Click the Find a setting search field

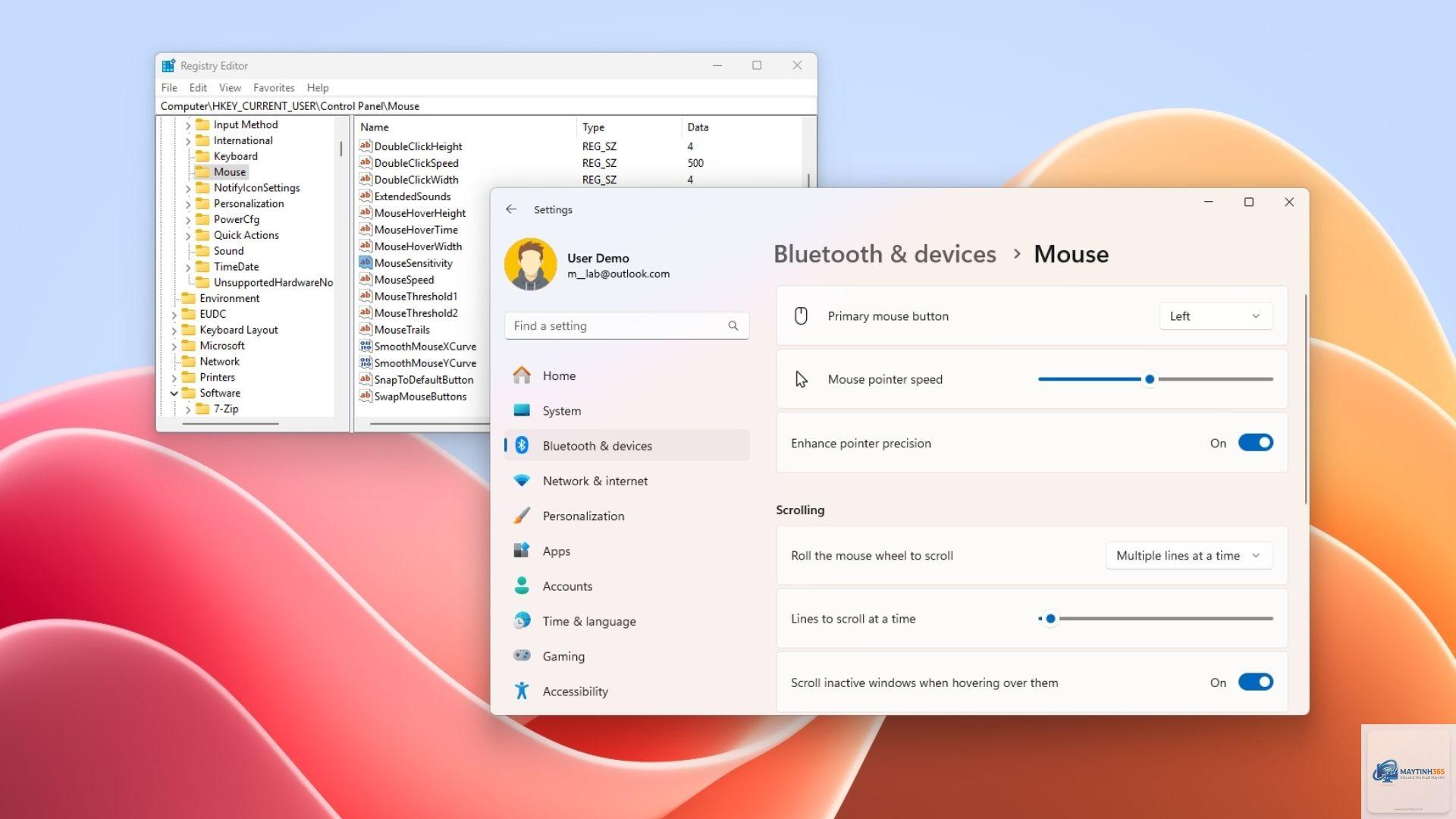coord(626,325)
